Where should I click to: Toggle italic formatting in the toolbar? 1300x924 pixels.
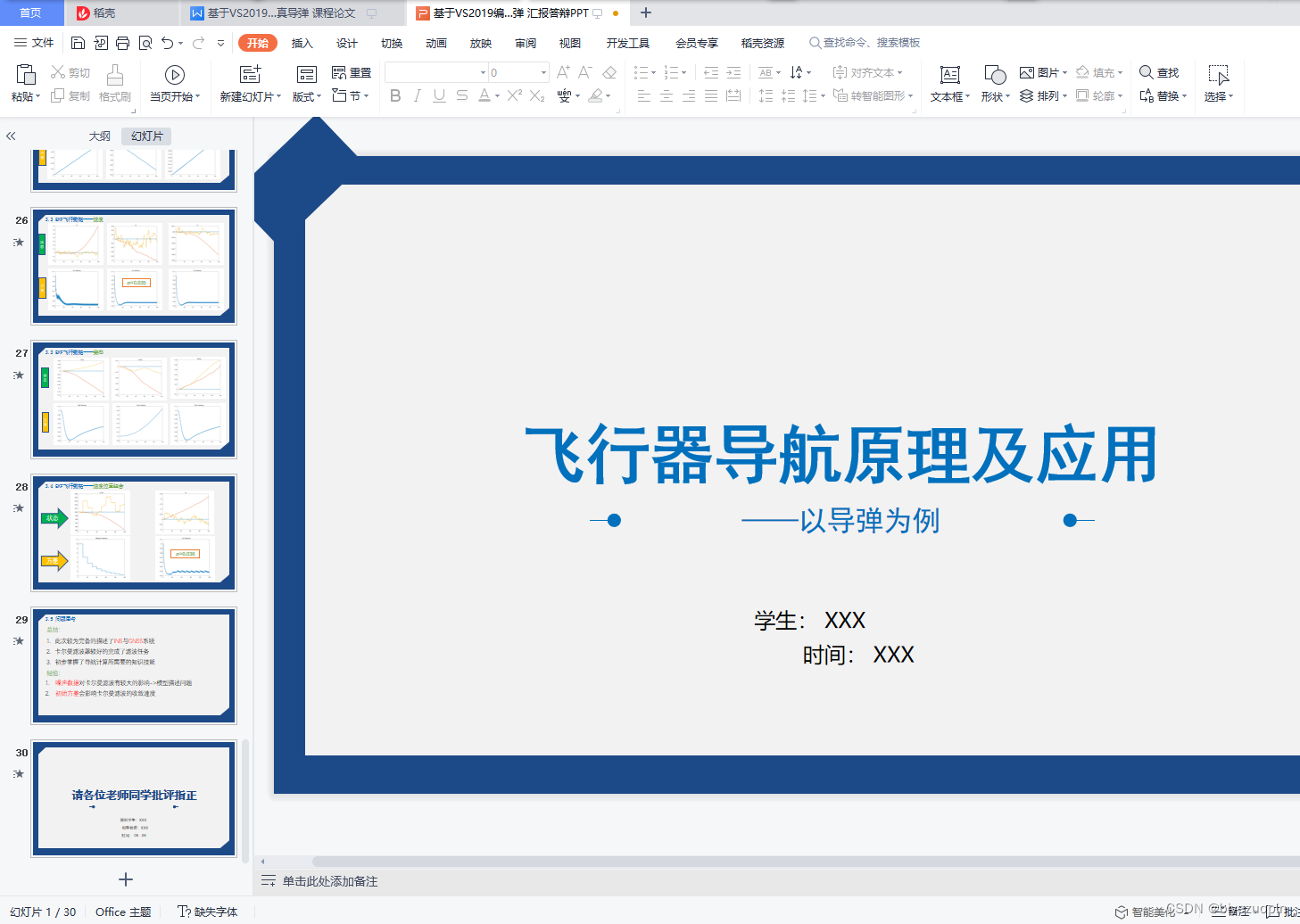pos(417,95)
